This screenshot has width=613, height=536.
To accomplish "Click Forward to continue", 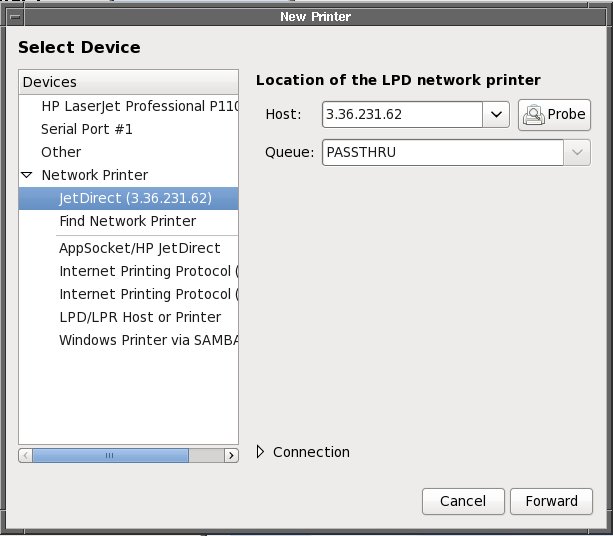I will click(551, 501).
